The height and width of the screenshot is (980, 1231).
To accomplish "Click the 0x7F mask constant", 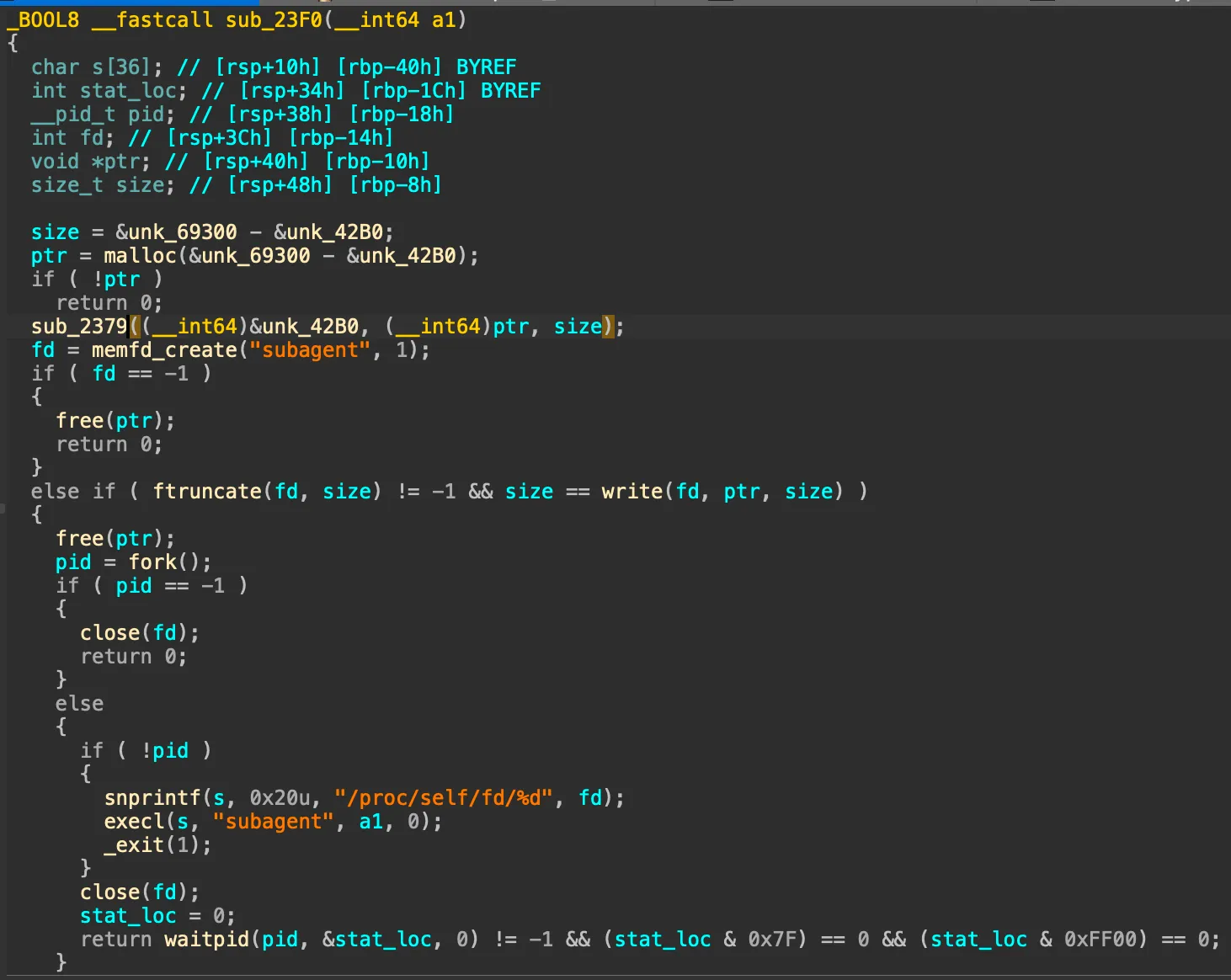I will (x=772, y=939).
